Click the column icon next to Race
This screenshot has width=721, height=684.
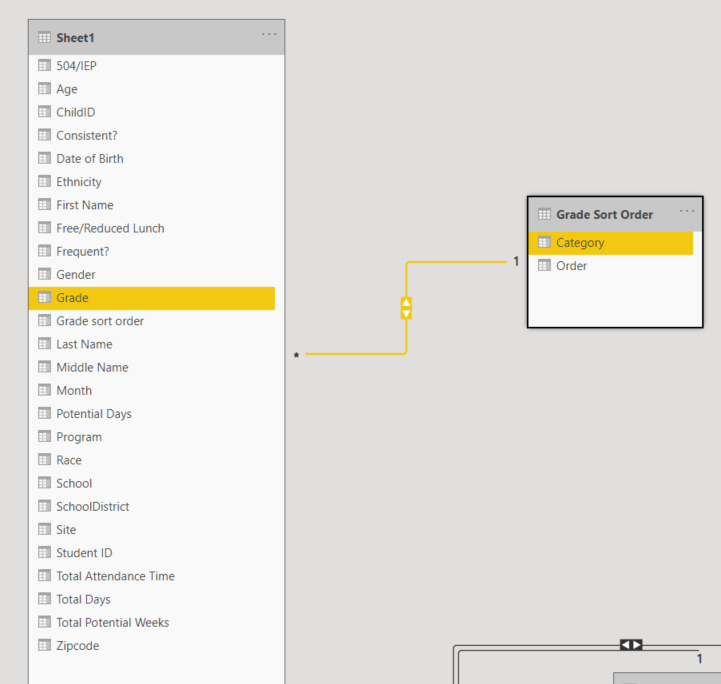[44, 460]
